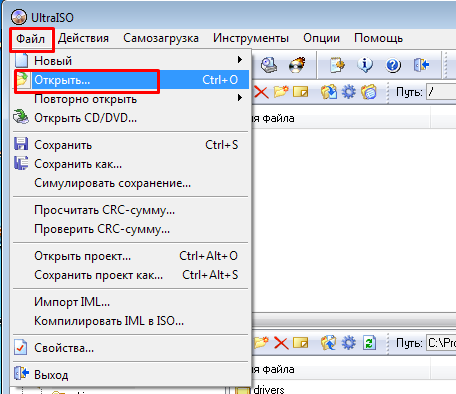Choose Выход to quit UltraISO
This screenshot has height=394, width=456.
pyautogui.click(x=131, y=375)
